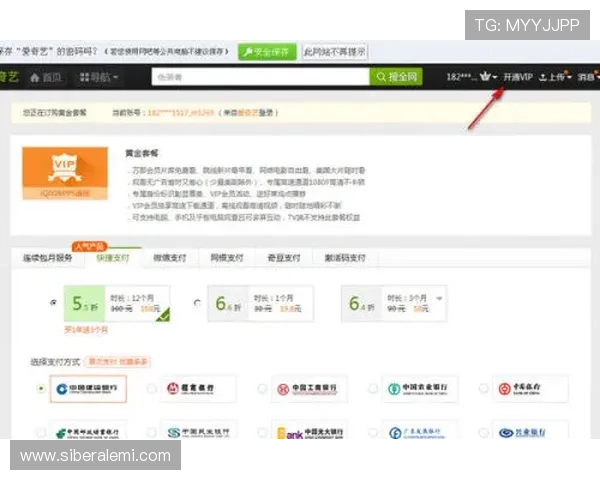Select the 1个月 plan radio button

pyautogui.click(x=197, y=303)
